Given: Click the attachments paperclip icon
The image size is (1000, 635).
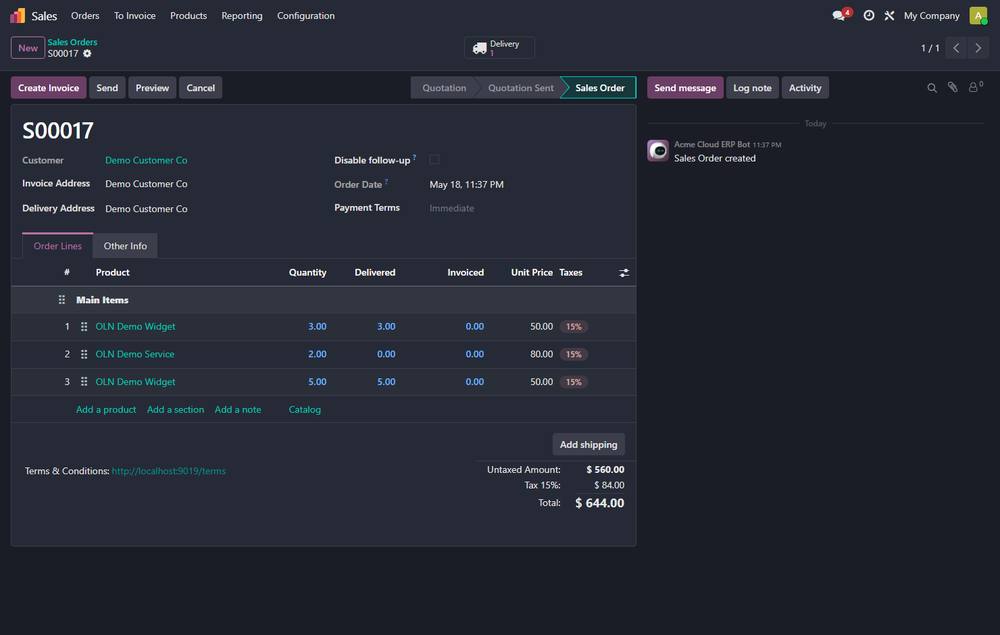Looking at the screenshot, I should [952, 87].
